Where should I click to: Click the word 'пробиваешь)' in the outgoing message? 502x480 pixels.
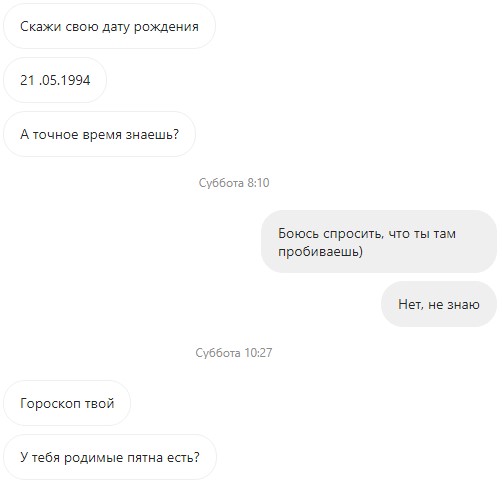(x=320, y=251)
